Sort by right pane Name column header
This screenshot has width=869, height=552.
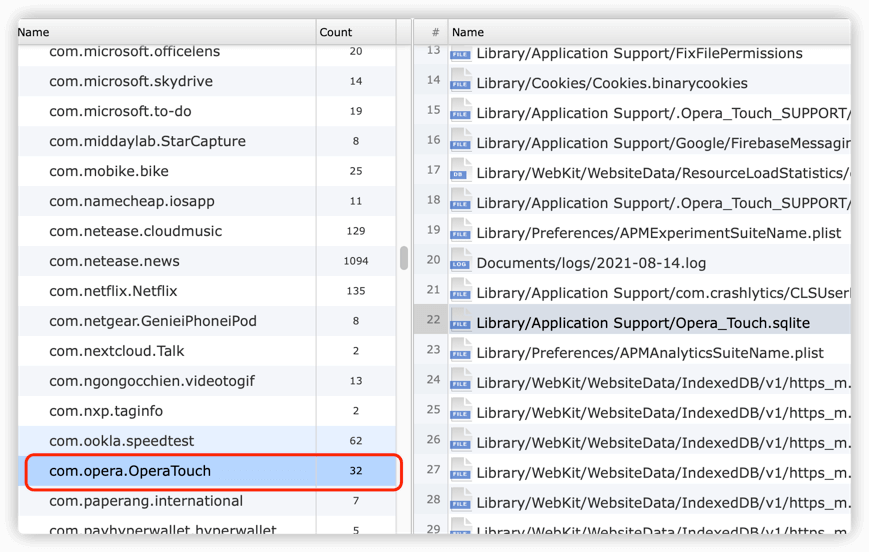(x=649, y=32)
